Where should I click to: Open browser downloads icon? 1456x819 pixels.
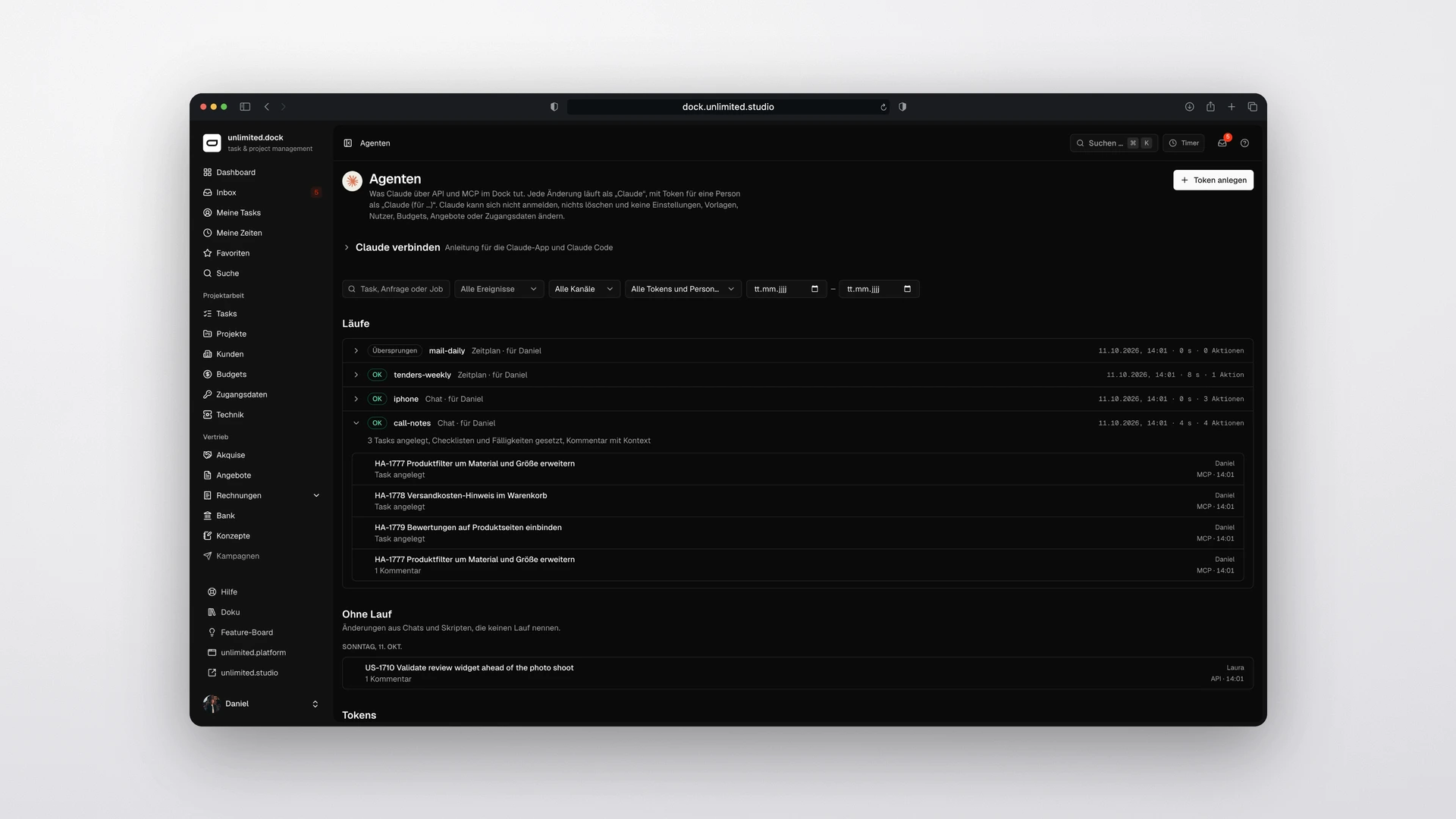1189,107
